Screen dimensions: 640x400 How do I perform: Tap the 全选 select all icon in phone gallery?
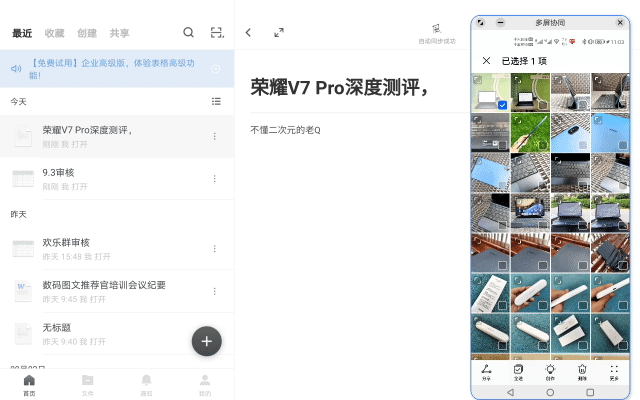coord(518,372)
